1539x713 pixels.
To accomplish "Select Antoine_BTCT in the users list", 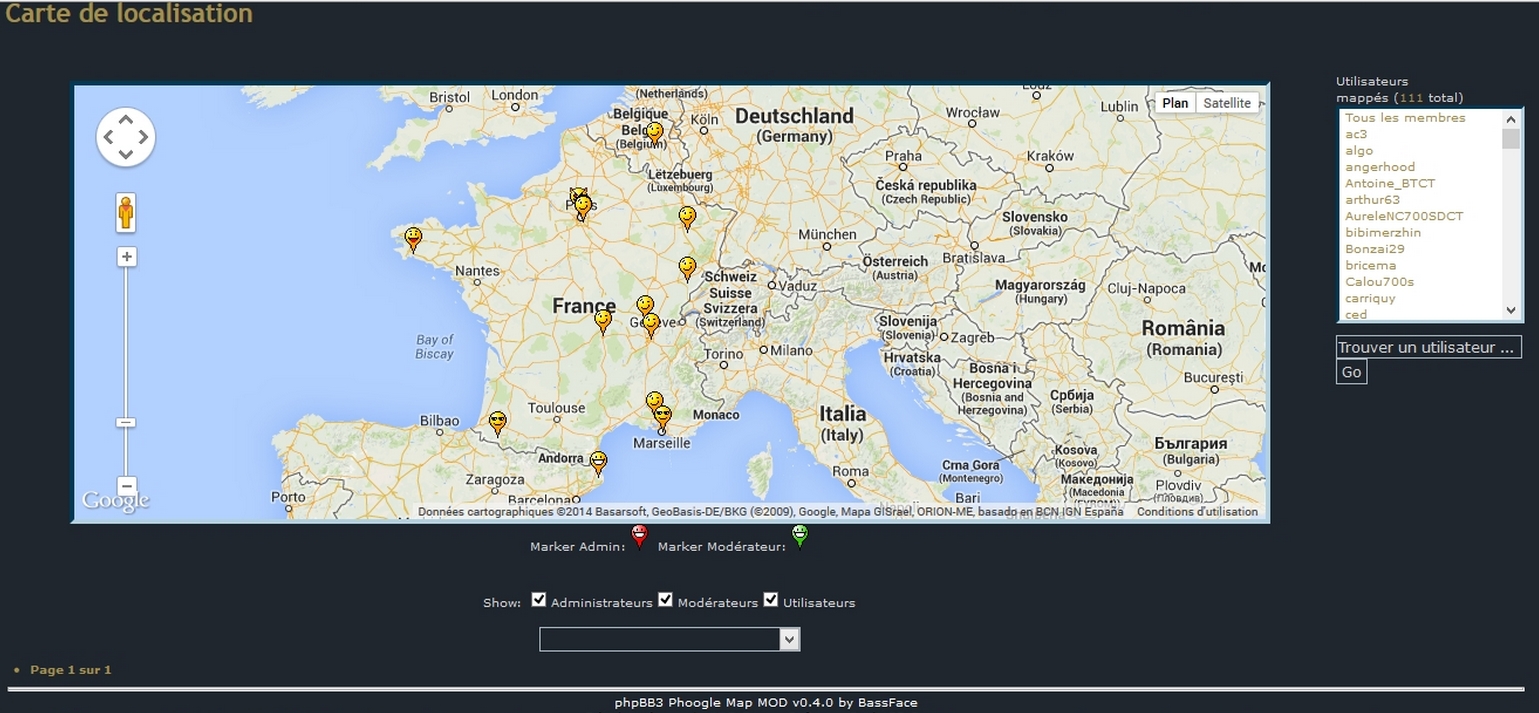I will [1389, 183].
